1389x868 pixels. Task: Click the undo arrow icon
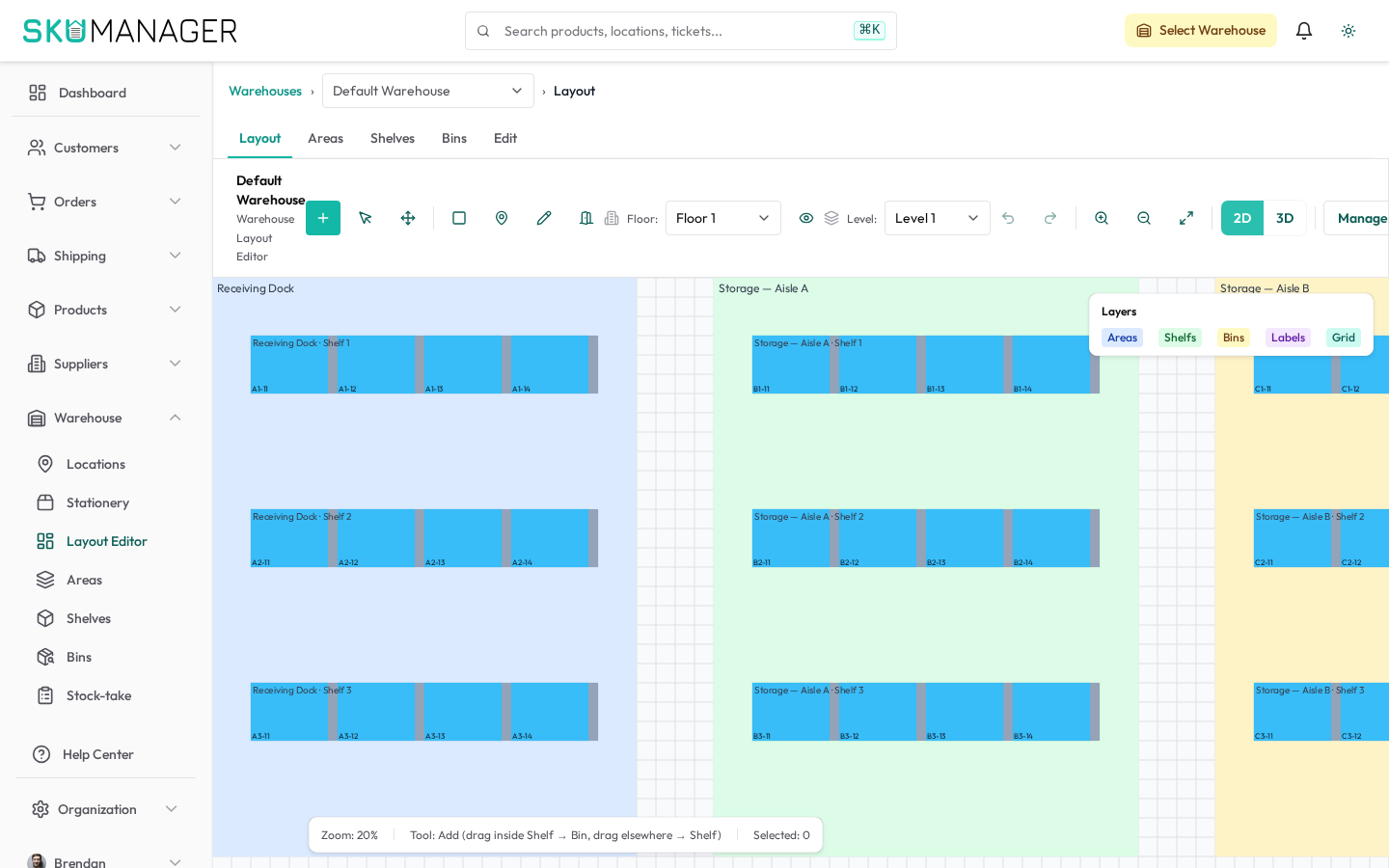tap(1008, 218)
